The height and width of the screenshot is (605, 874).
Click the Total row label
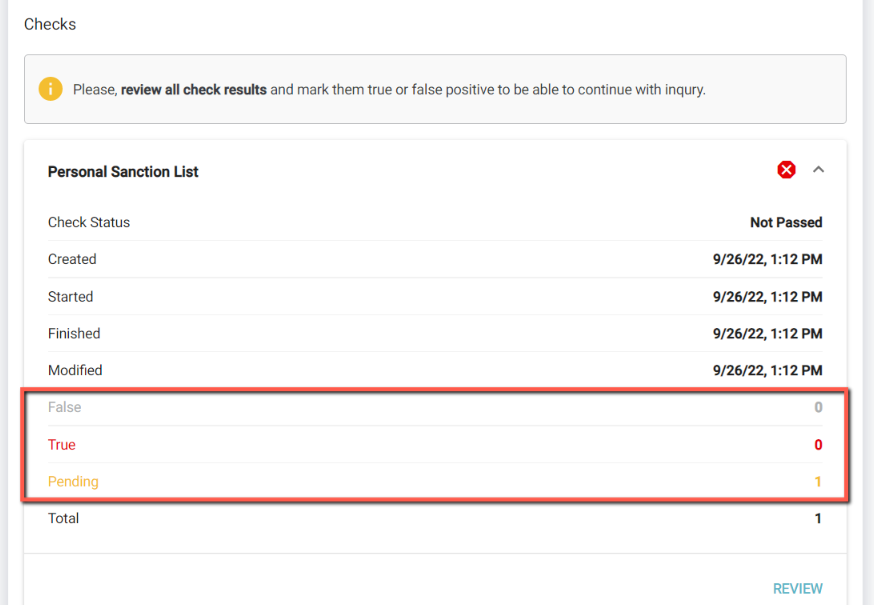(64, 518)
